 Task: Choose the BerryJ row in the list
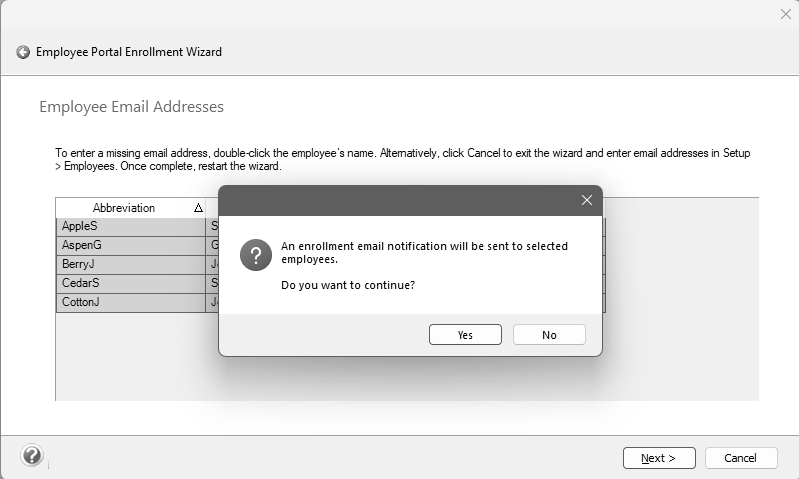point(130,264)
